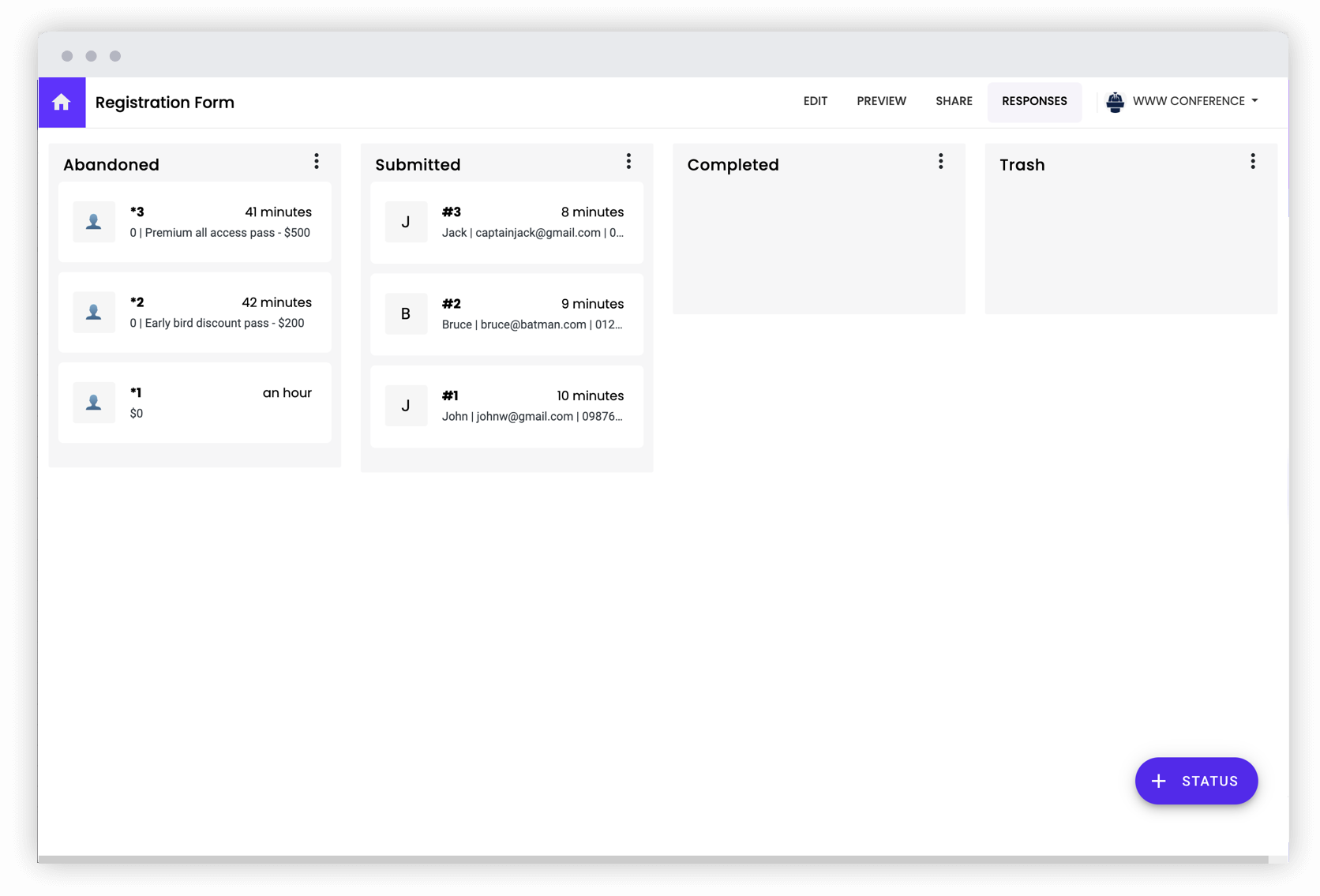The height and width of the screenshot is (896, 1320).
Task: Click the SHARE menu item
Action: coord(954,101)
